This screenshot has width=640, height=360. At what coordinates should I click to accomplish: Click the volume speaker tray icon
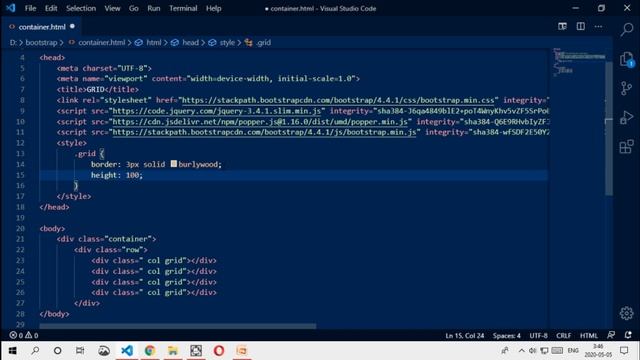click(532, 351)
